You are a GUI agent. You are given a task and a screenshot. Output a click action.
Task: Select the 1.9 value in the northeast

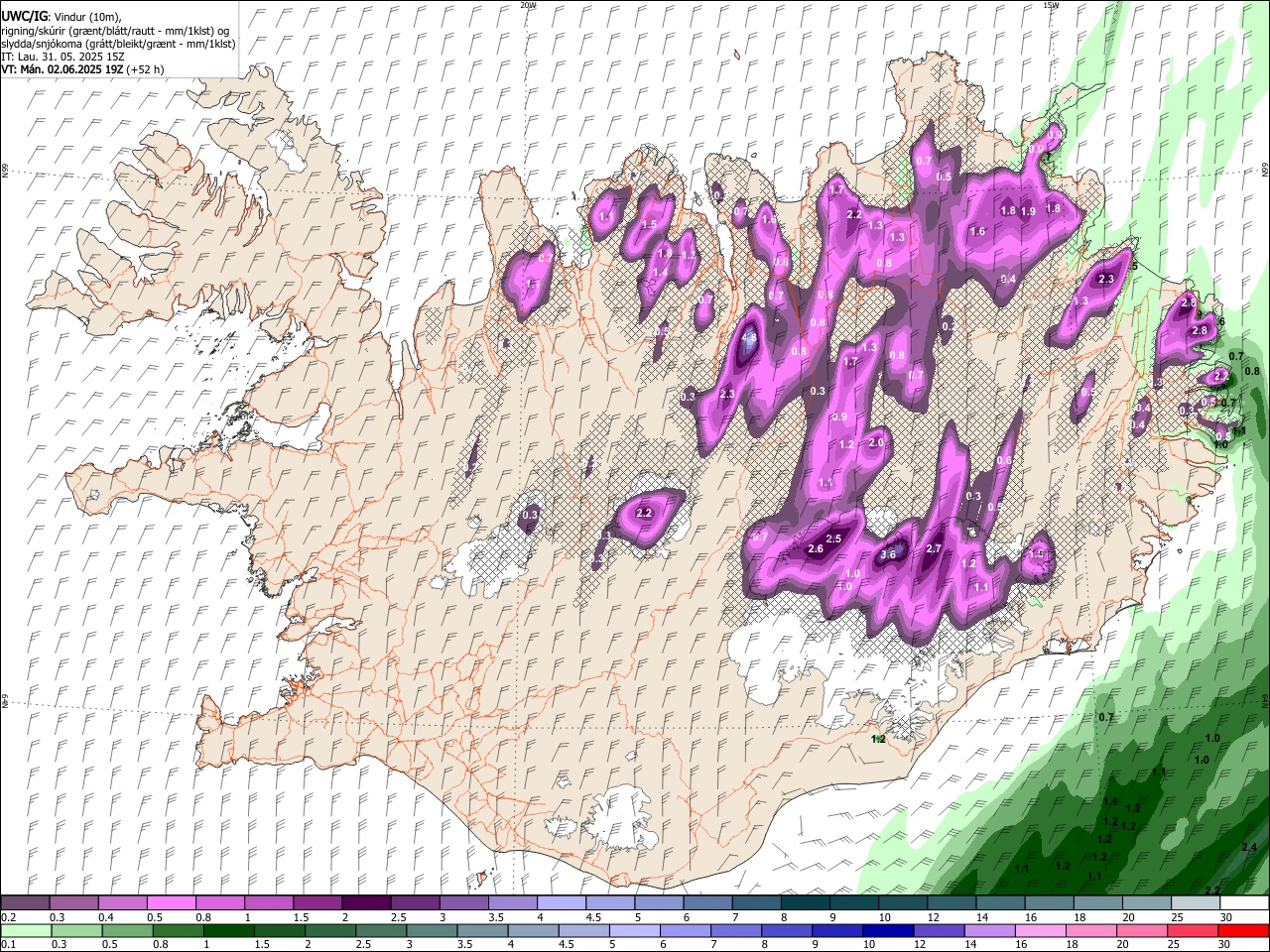pos(1029,211)
